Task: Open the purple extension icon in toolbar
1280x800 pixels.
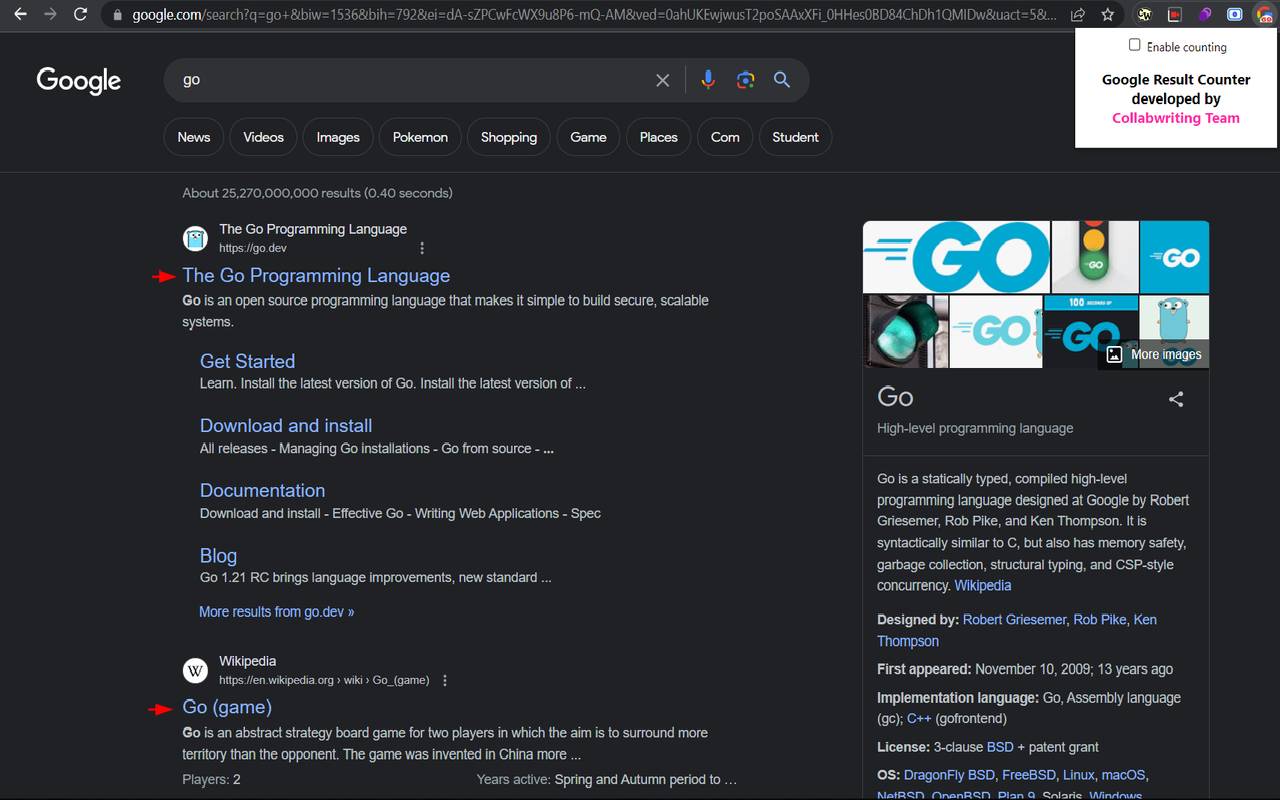Action: [1205, 15]
